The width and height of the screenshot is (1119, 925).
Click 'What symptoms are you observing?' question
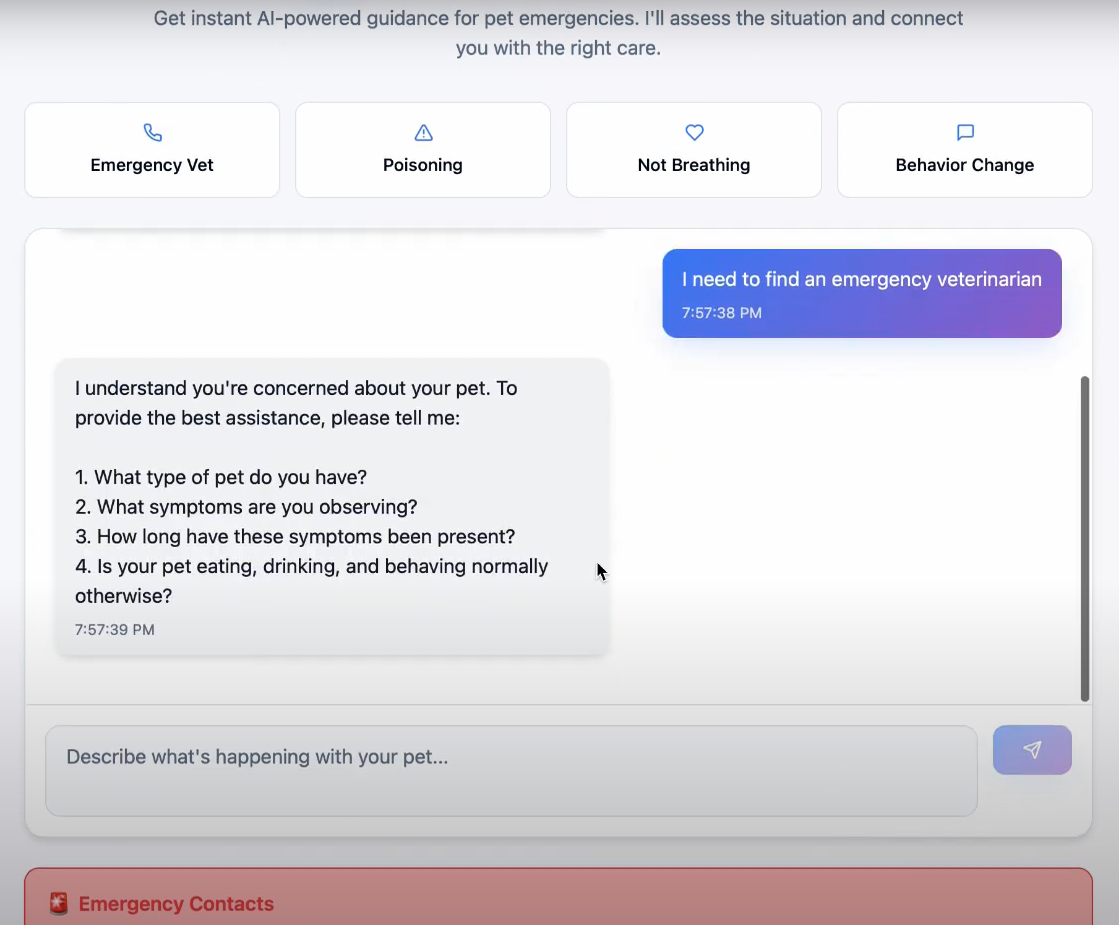[246, 507]
